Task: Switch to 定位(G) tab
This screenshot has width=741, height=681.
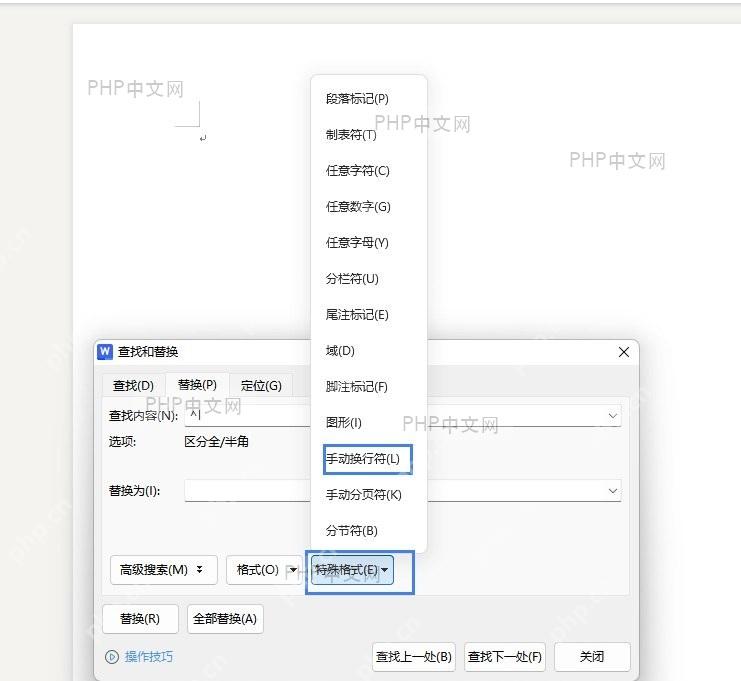Action: click(x=261, y=386)
